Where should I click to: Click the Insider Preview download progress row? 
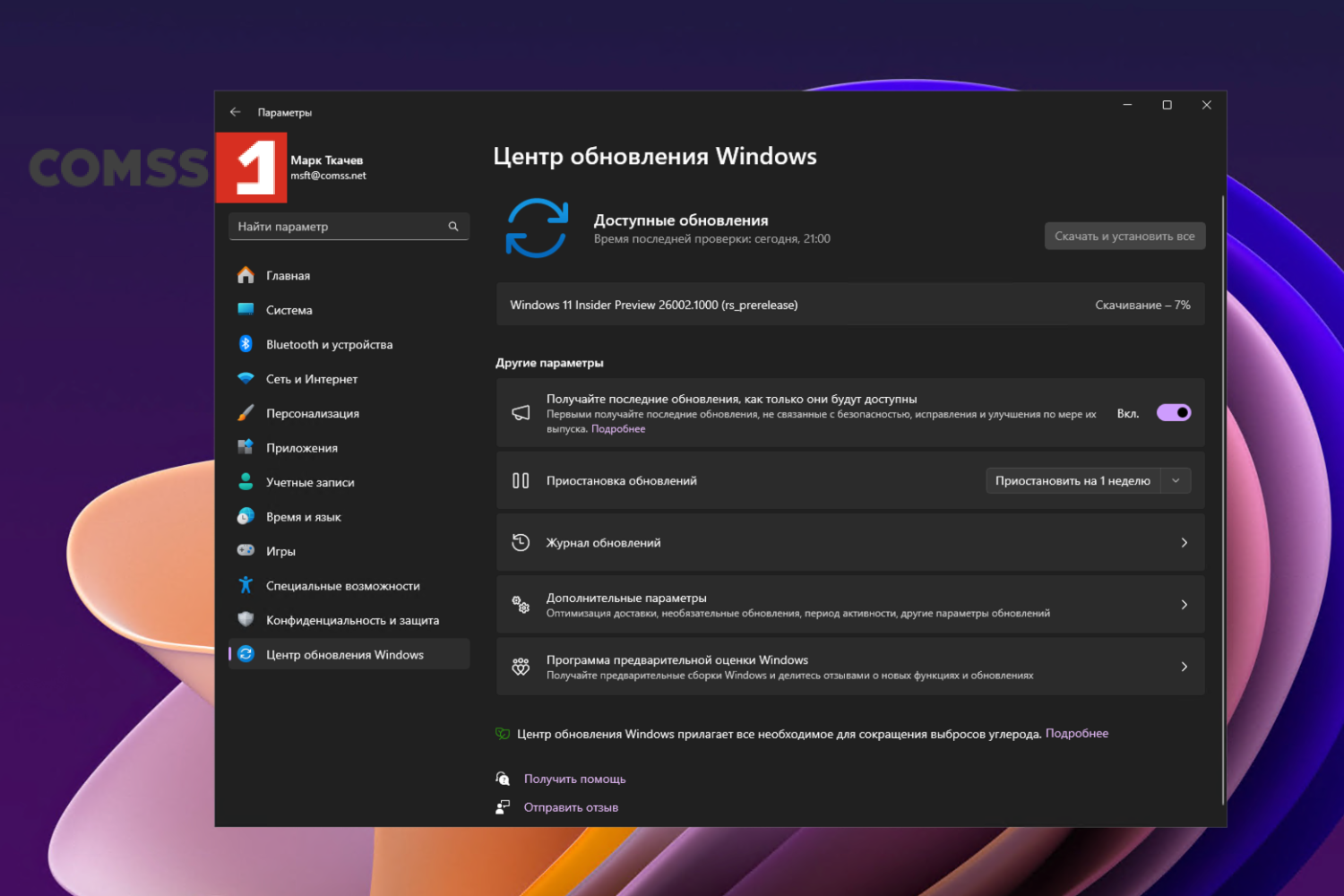pos(849,305)
